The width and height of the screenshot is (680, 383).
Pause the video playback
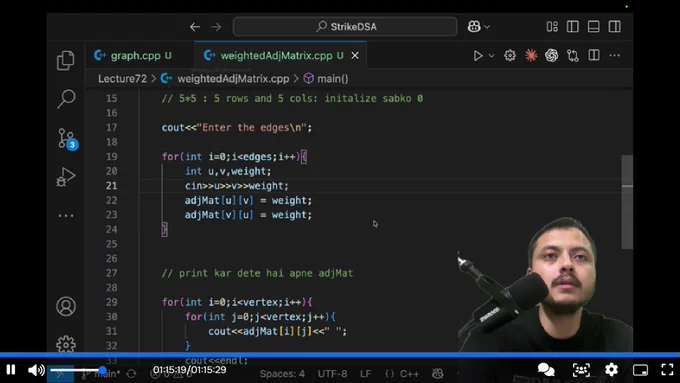pyautogui.click(x=11, y=370)
